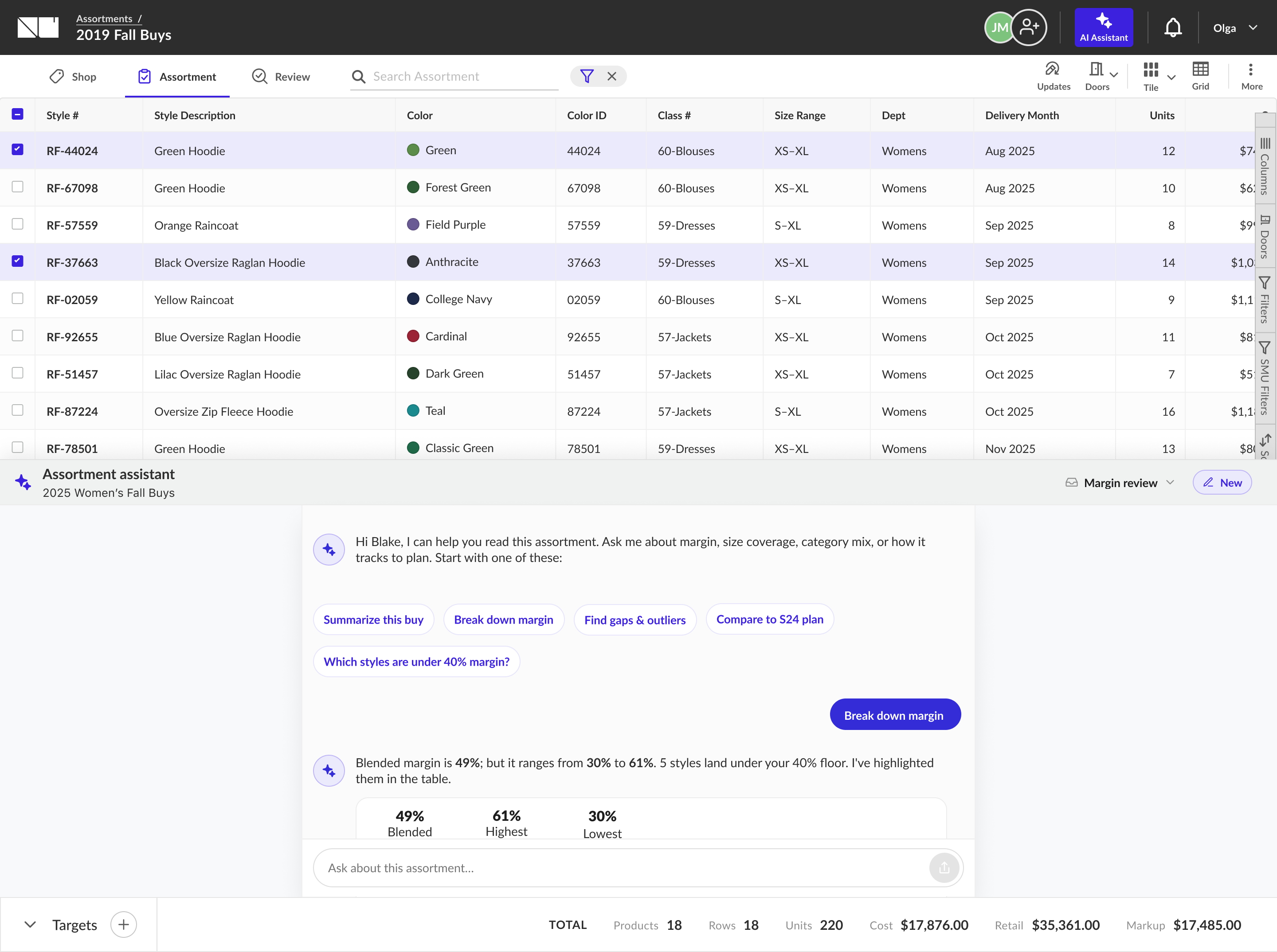Click Compare to S24 plan suggestion

(x=769, y=619)
